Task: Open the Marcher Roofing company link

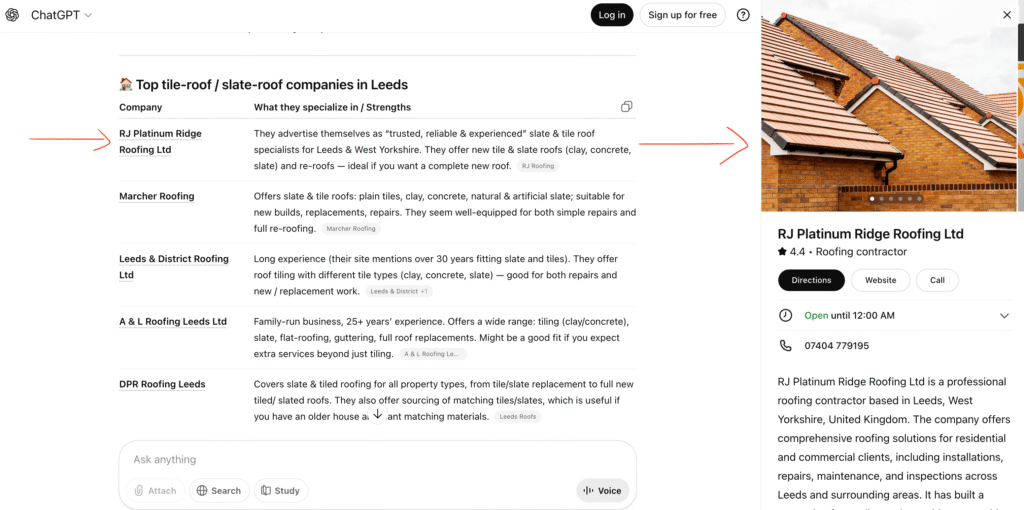Action: [x=157, y=196]
